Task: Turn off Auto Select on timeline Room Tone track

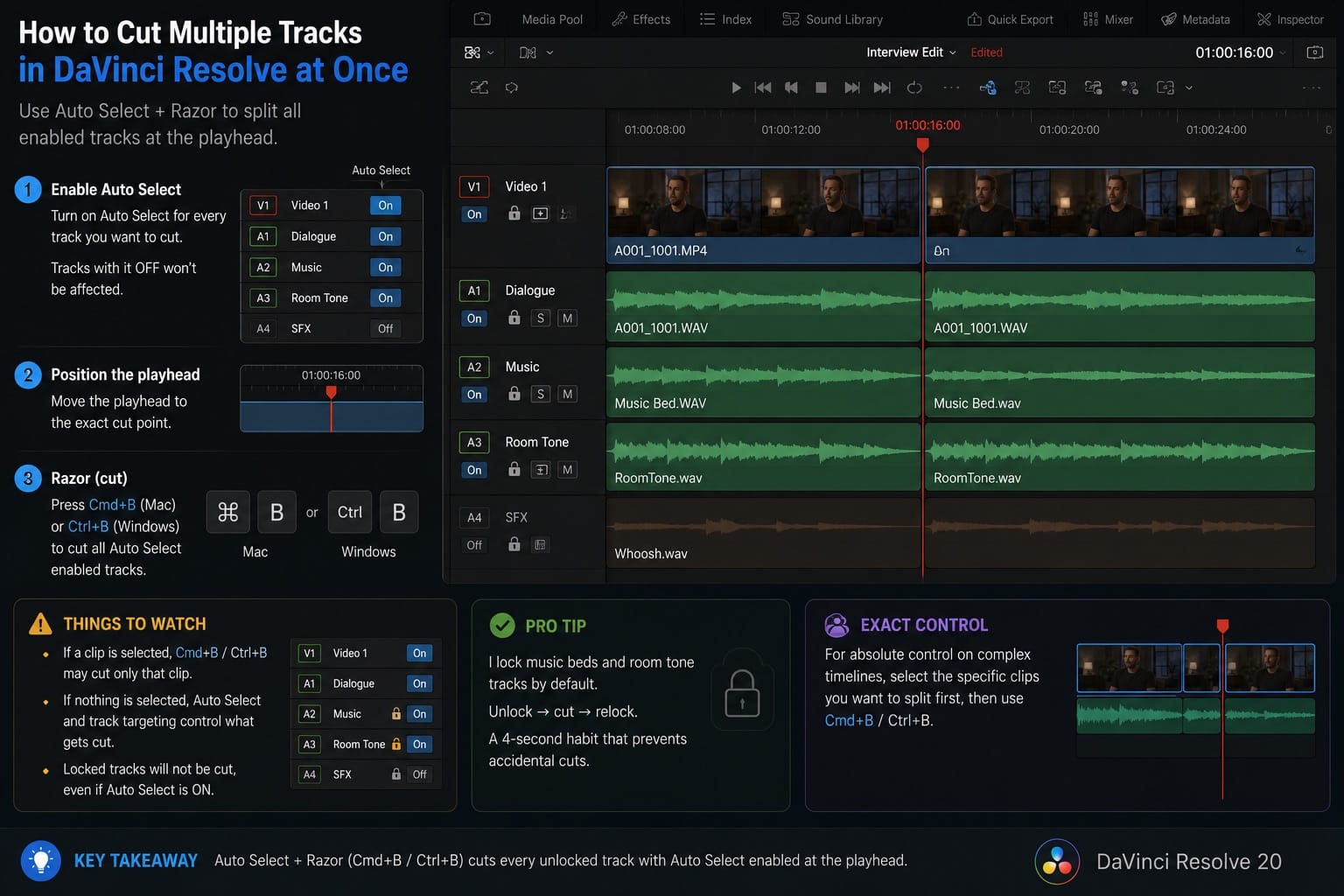Action: coord(474,470)
